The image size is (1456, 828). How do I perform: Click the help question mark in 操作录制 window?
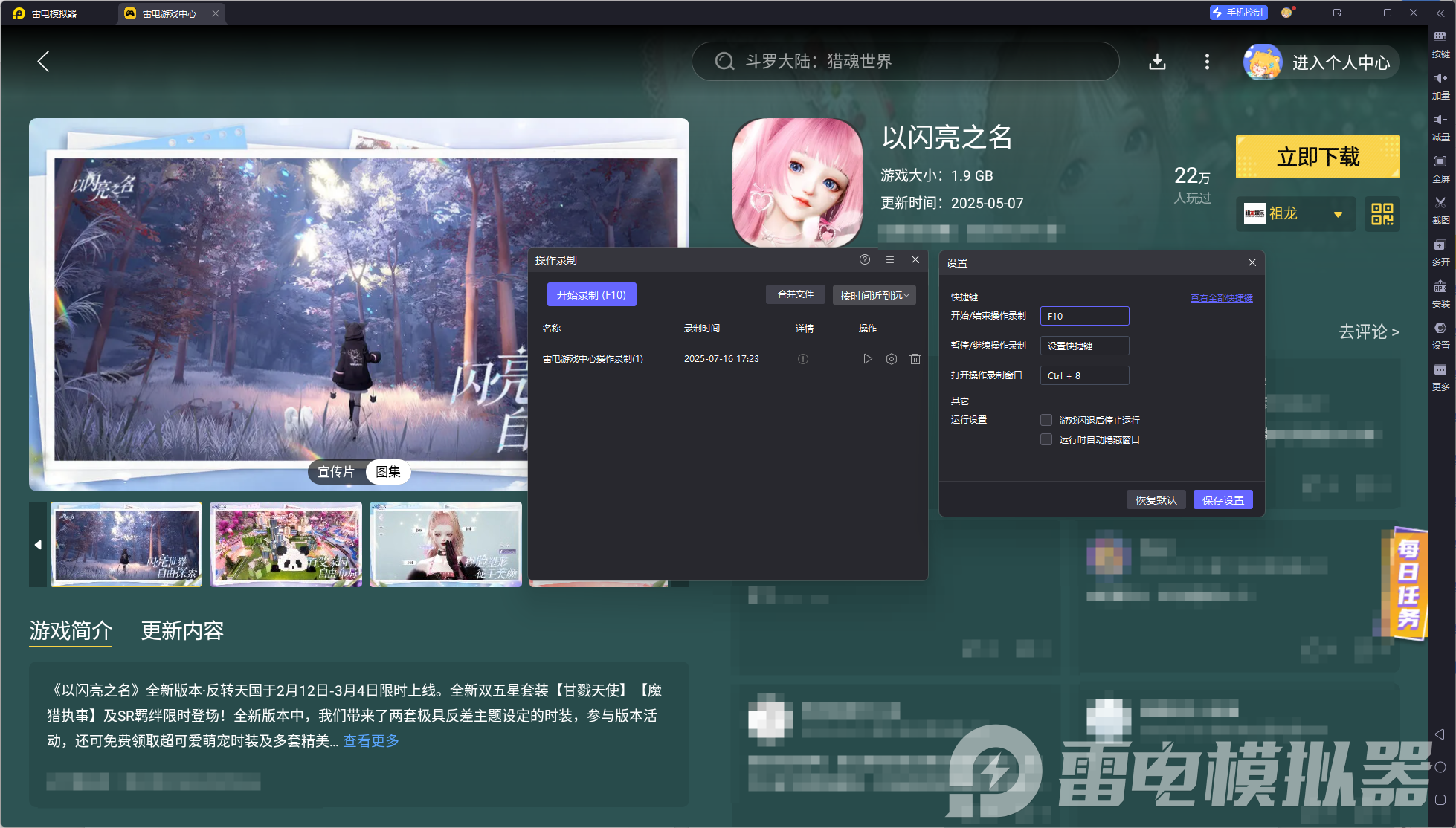pos(864,259)
